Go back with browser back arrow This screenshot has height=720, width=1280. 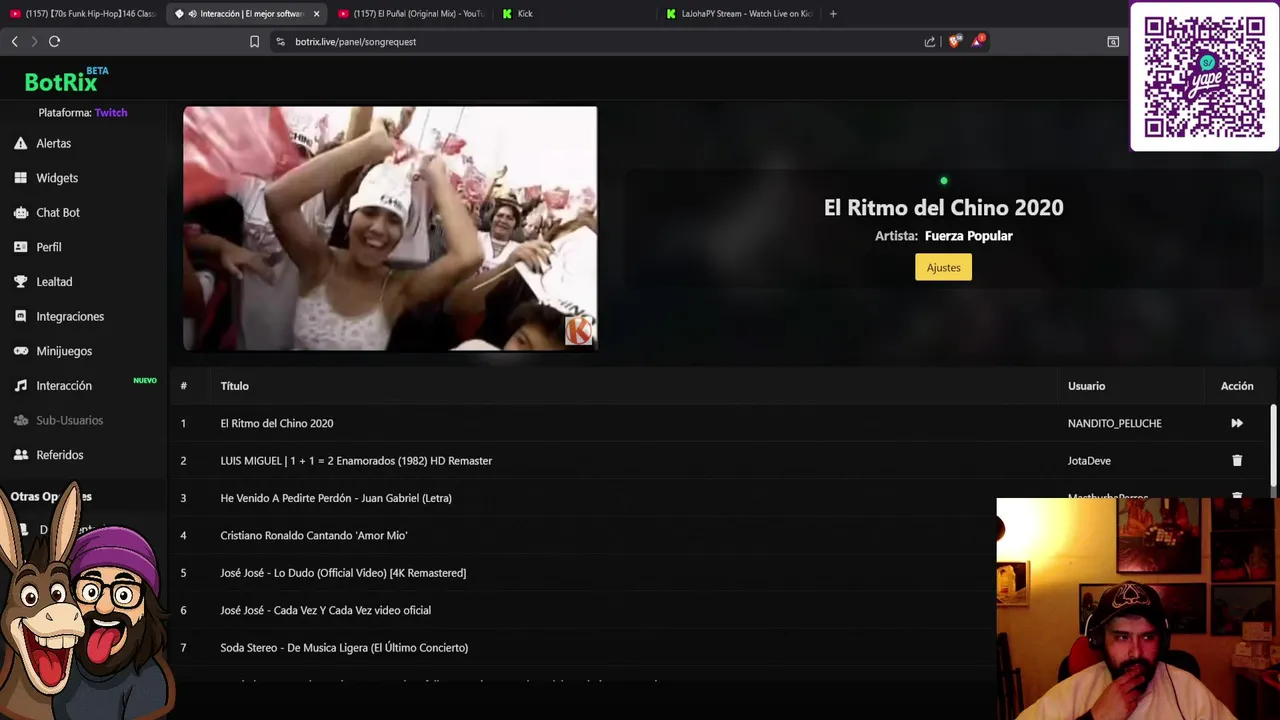[14, 41]
